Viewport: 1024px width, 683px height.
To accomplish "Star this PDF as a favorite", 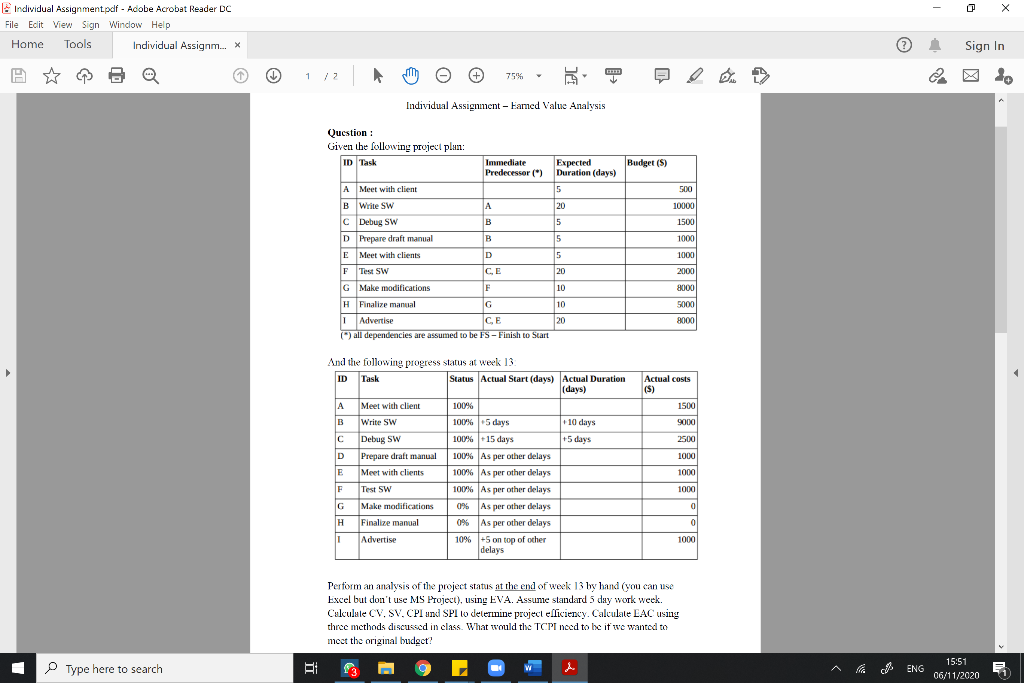I will [52, 75].
